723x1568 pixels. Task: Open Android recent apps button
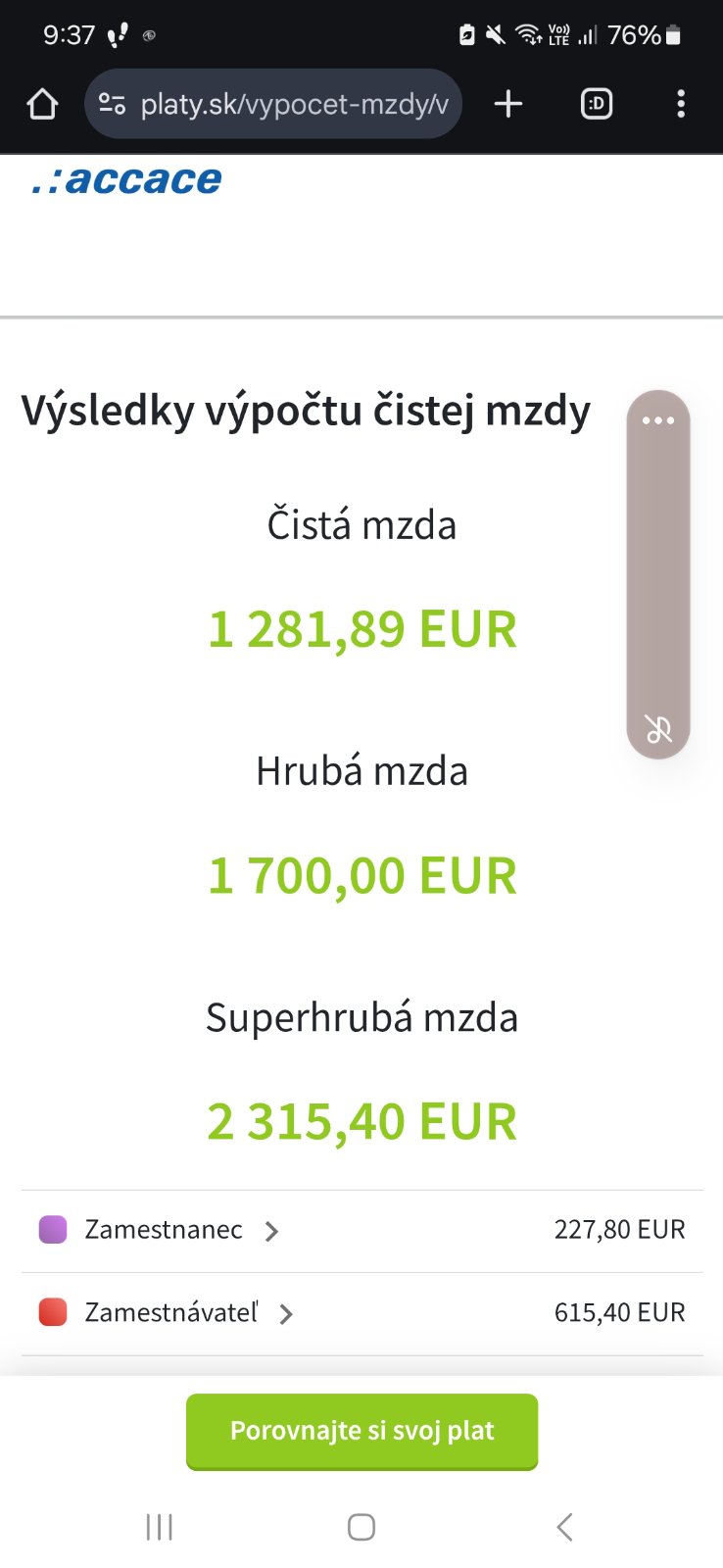pos(159,1527)
